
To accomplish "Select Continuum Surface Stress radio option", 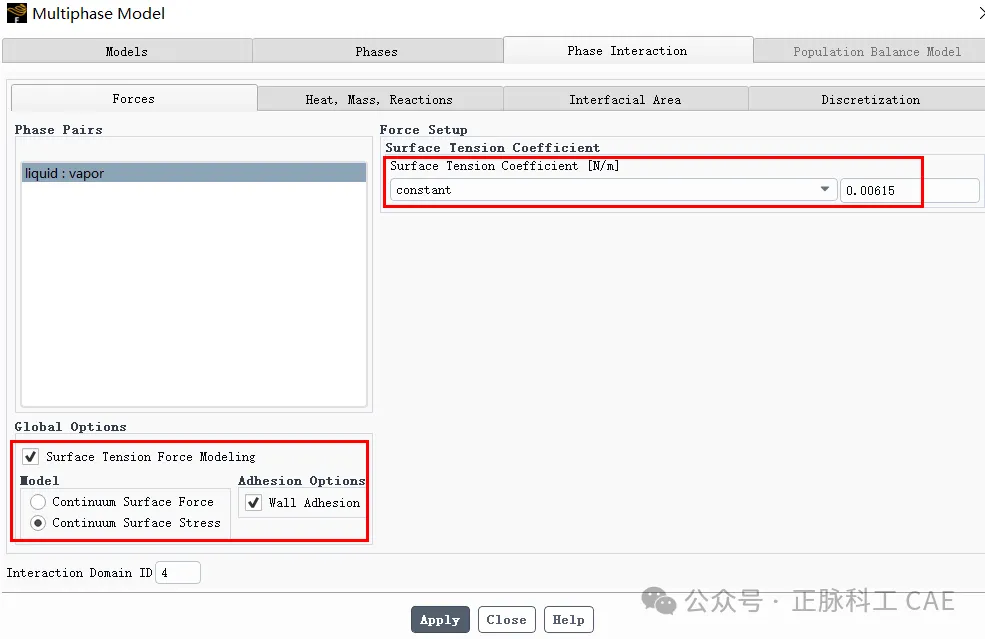I will pyautogui.click(x=38, y=523).
